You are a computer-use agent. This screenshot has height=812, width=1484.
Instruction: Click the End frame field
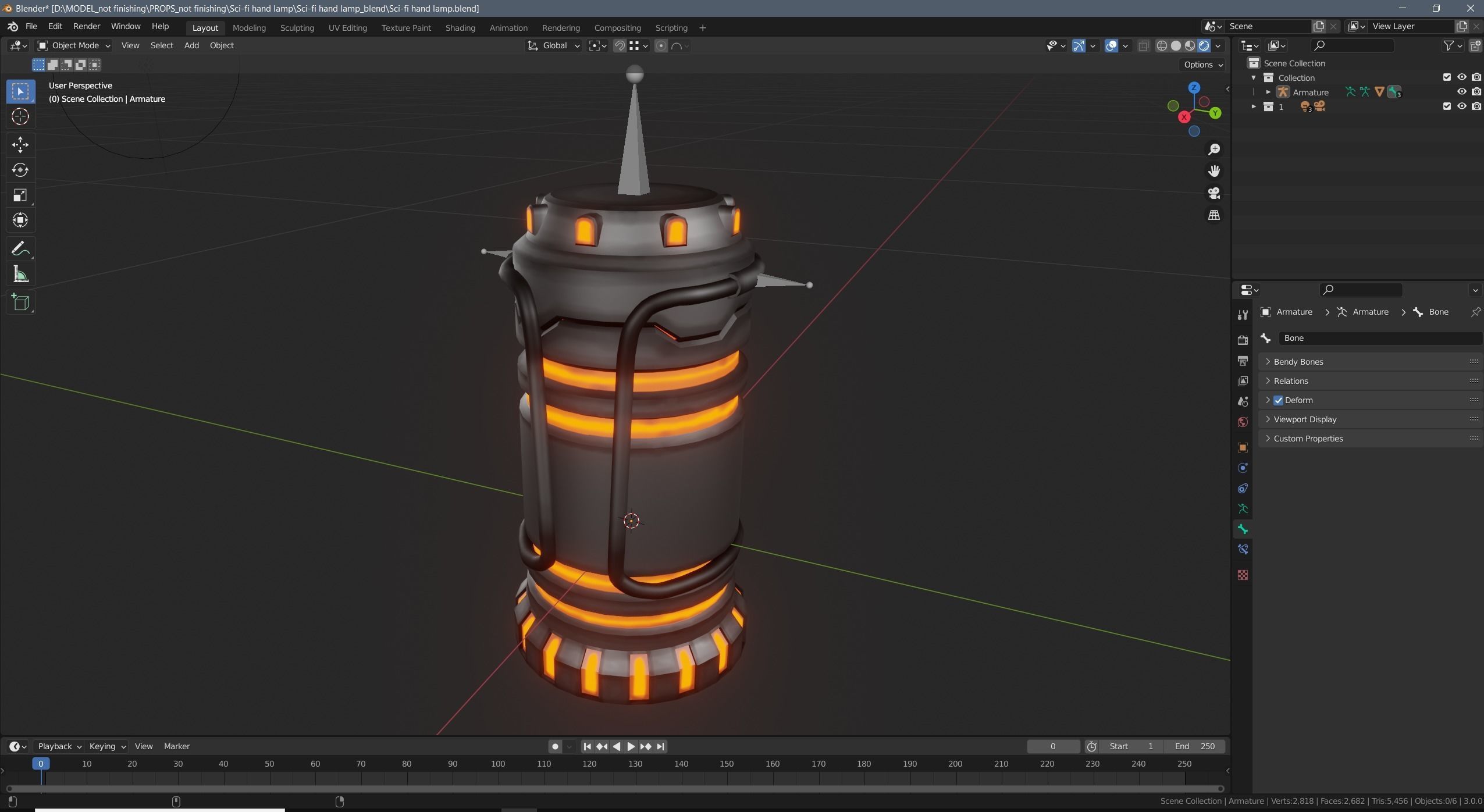point(1194,746)
